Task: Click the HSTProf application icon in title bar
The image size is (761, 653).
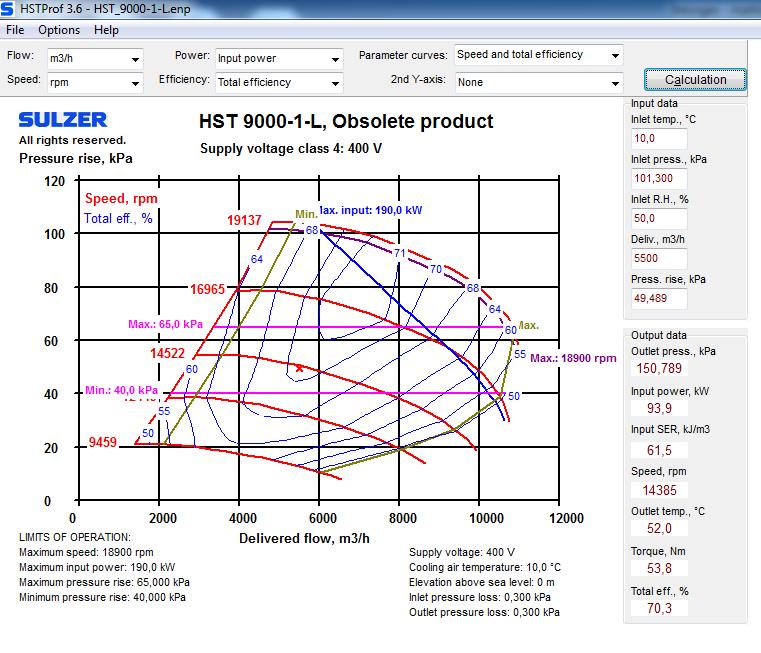Action: (x=7, y=9)
